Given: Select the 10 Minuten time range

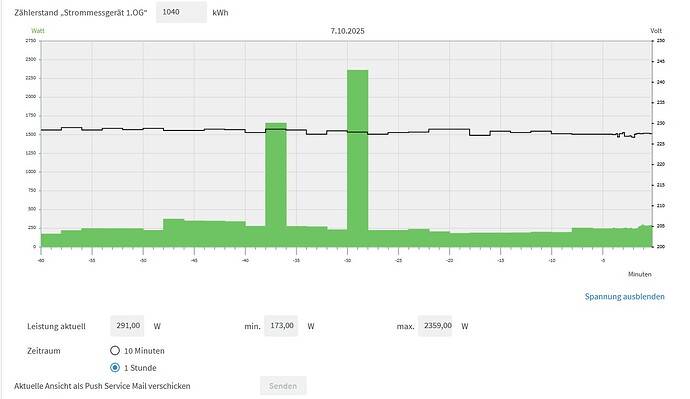Looking at the screenshot, I should point(115,351).
